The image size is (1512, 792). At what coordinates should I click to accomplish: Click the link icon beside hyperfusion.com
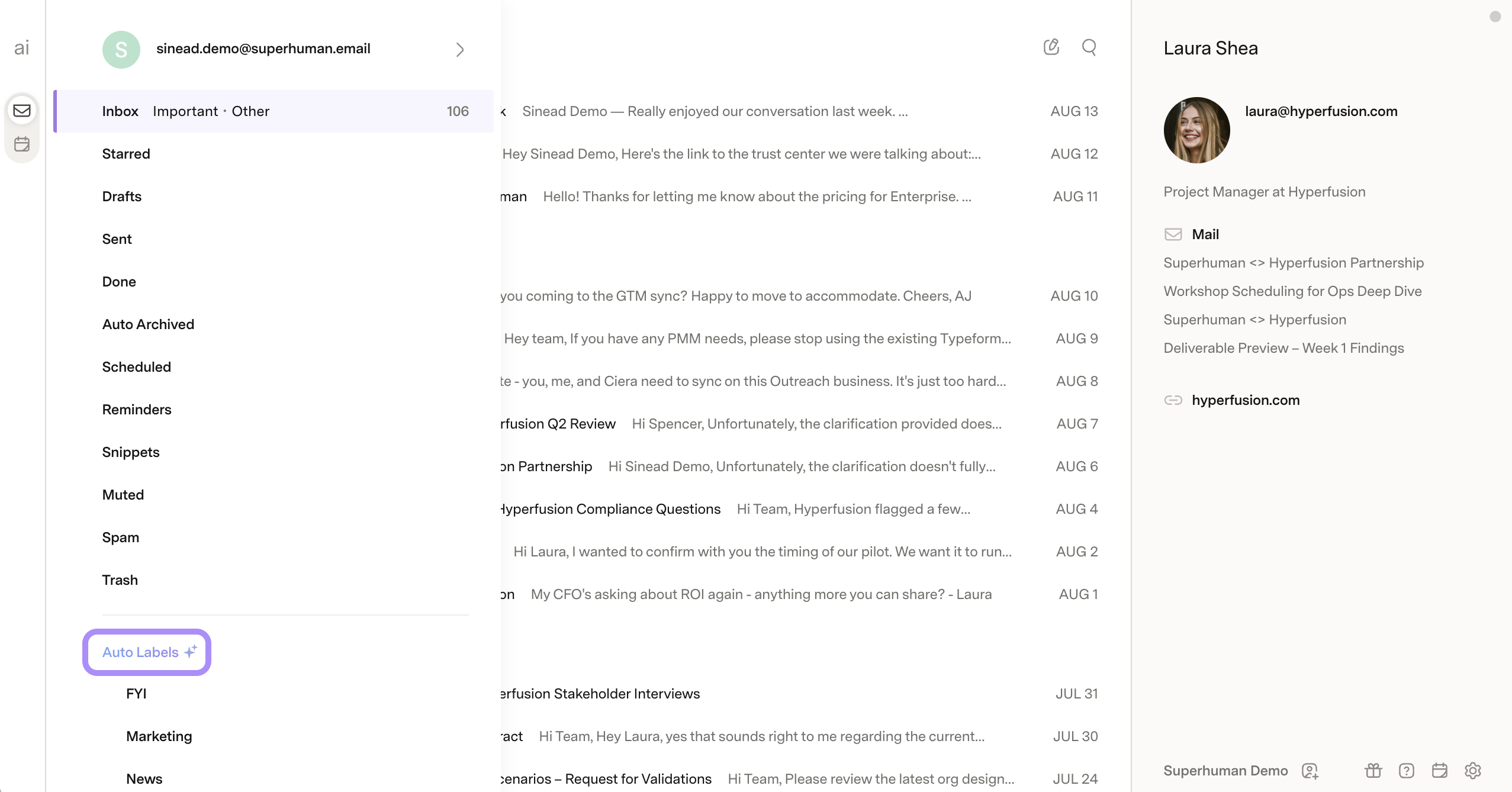1173,400
